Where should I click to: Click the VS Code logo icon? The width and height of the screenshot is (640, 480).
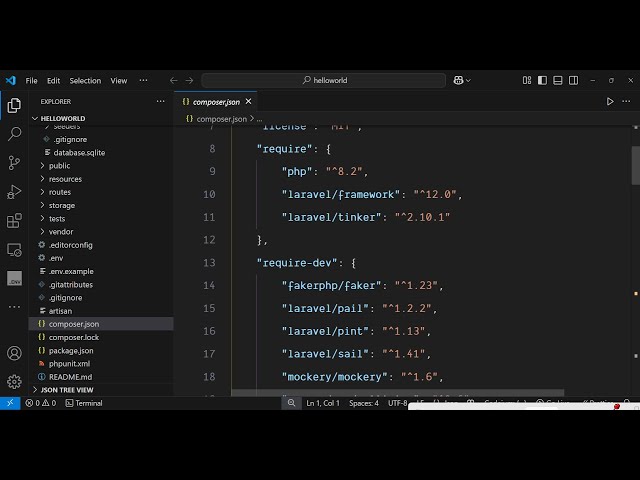pos(11,80)
